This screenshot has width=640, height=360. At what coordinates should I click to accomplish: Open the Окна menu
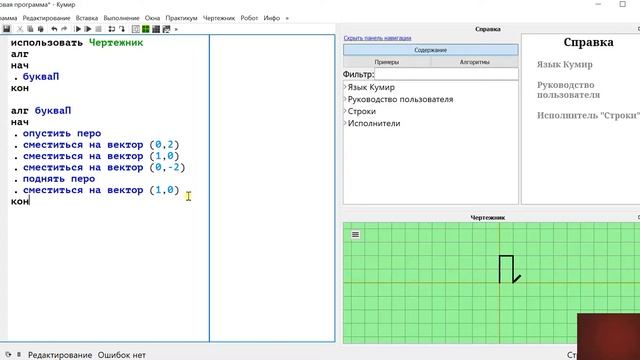152,18
